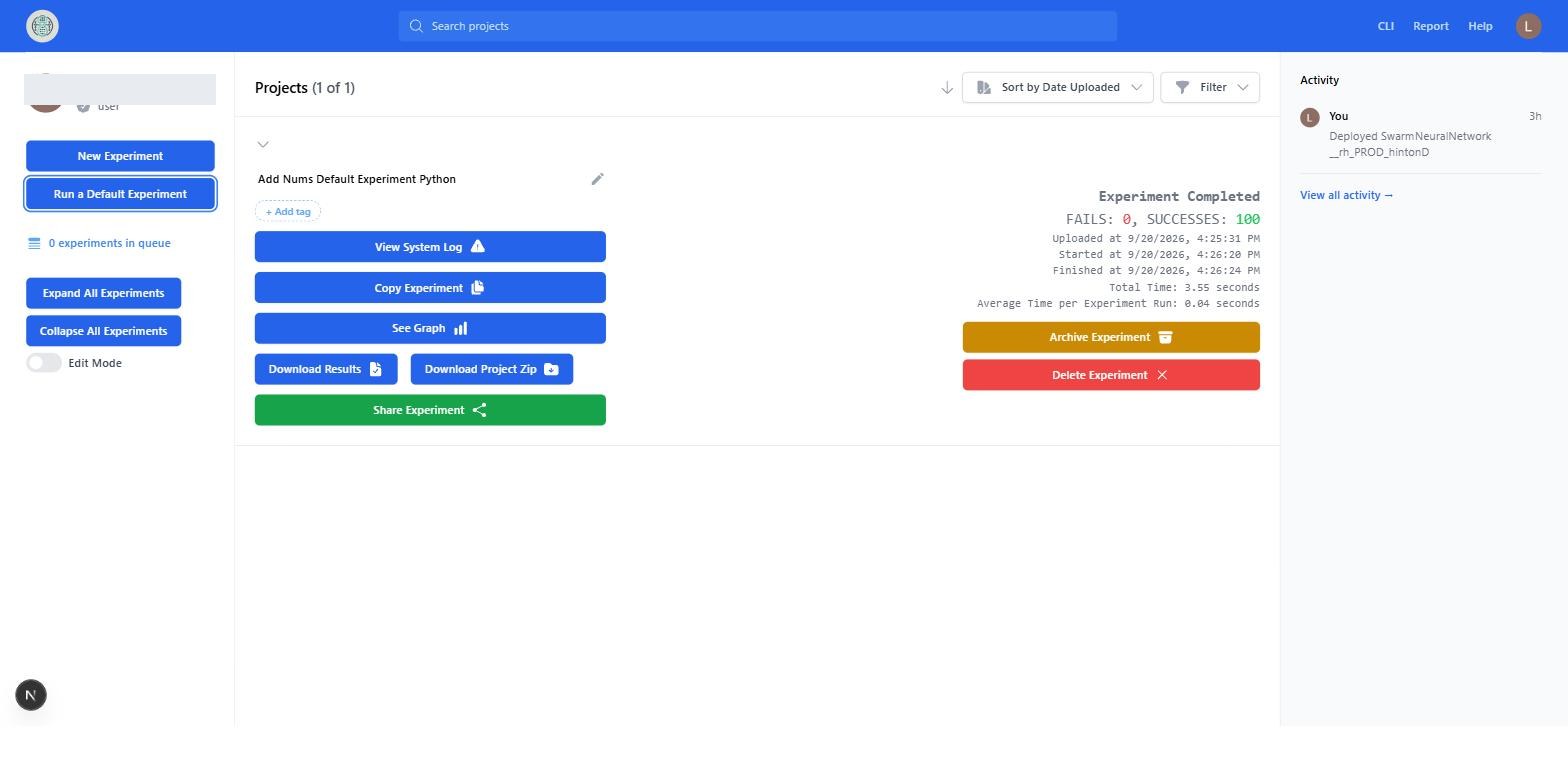Open the user avatar menu in the header
The image size is (1568, 772).
(1528, 26)
